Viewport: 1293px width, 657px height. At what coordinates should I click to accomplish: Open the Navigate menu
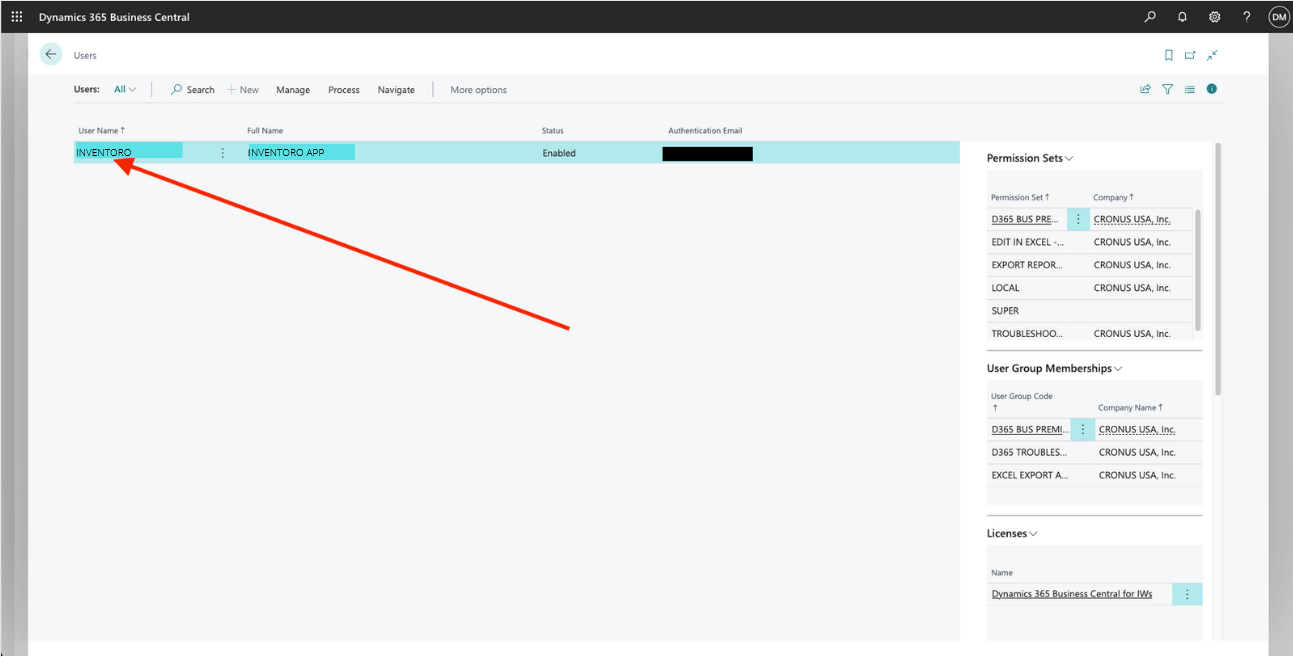click(x=396, y=90)
